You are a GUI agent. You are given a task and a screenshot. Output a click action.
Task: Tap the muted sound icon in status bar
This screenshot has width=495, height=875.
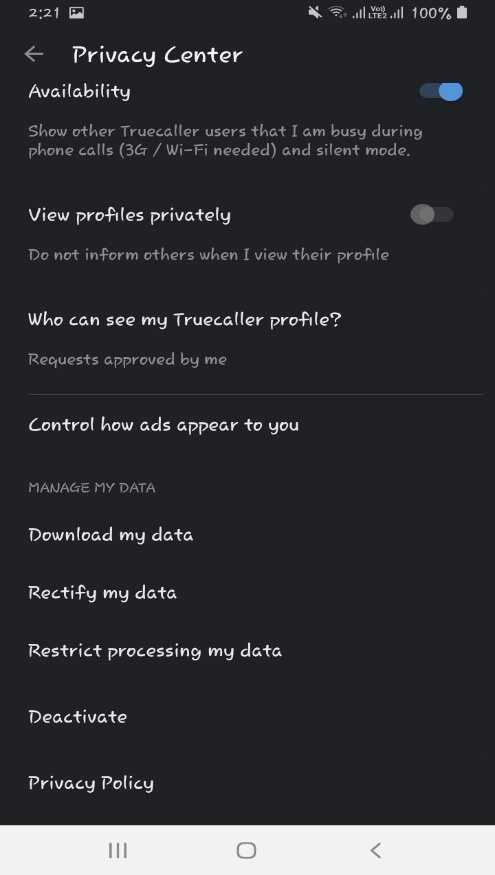click(x=315, y=12)
